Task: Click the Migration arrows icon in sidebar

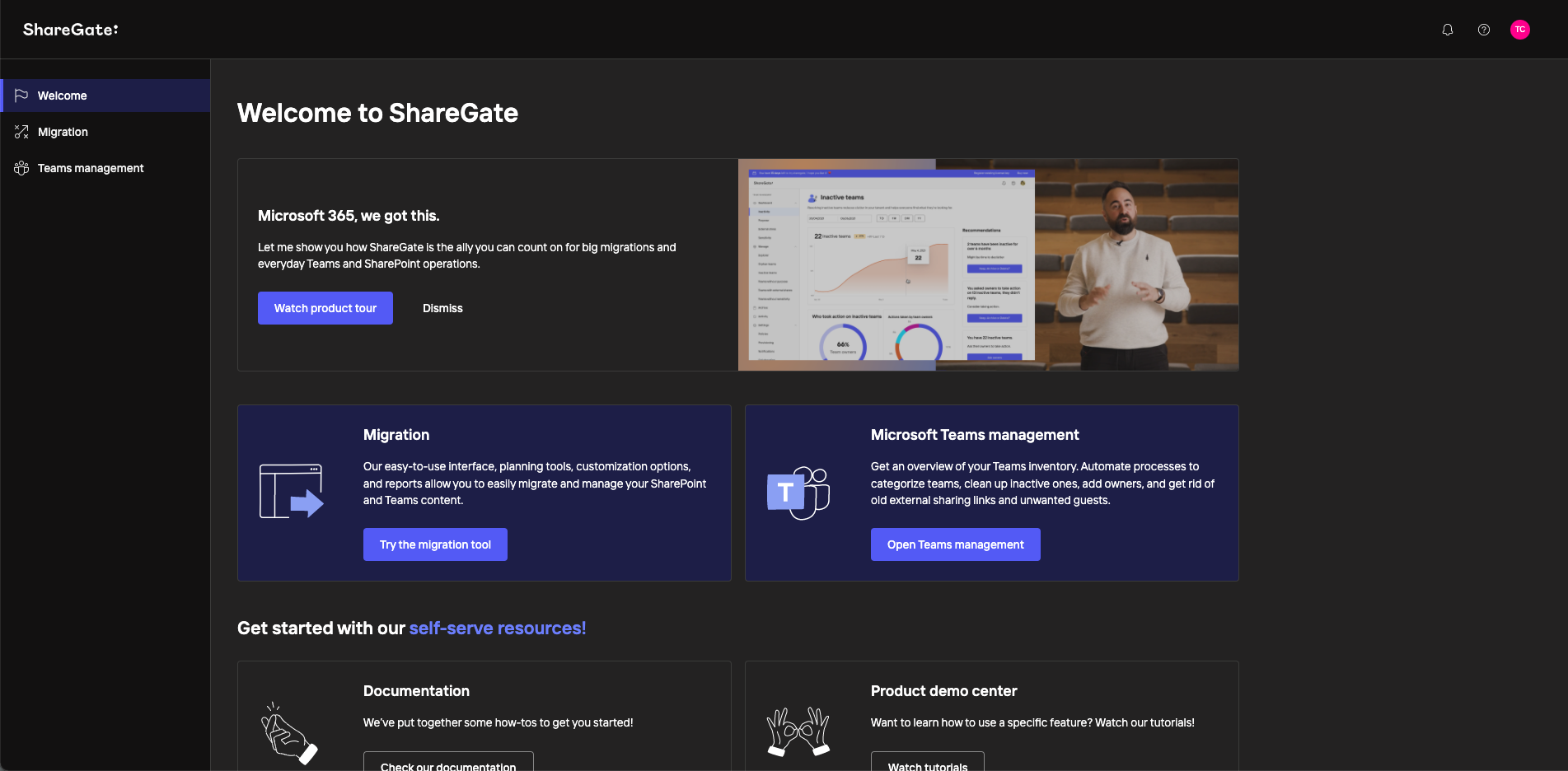Action: point(21,132)
